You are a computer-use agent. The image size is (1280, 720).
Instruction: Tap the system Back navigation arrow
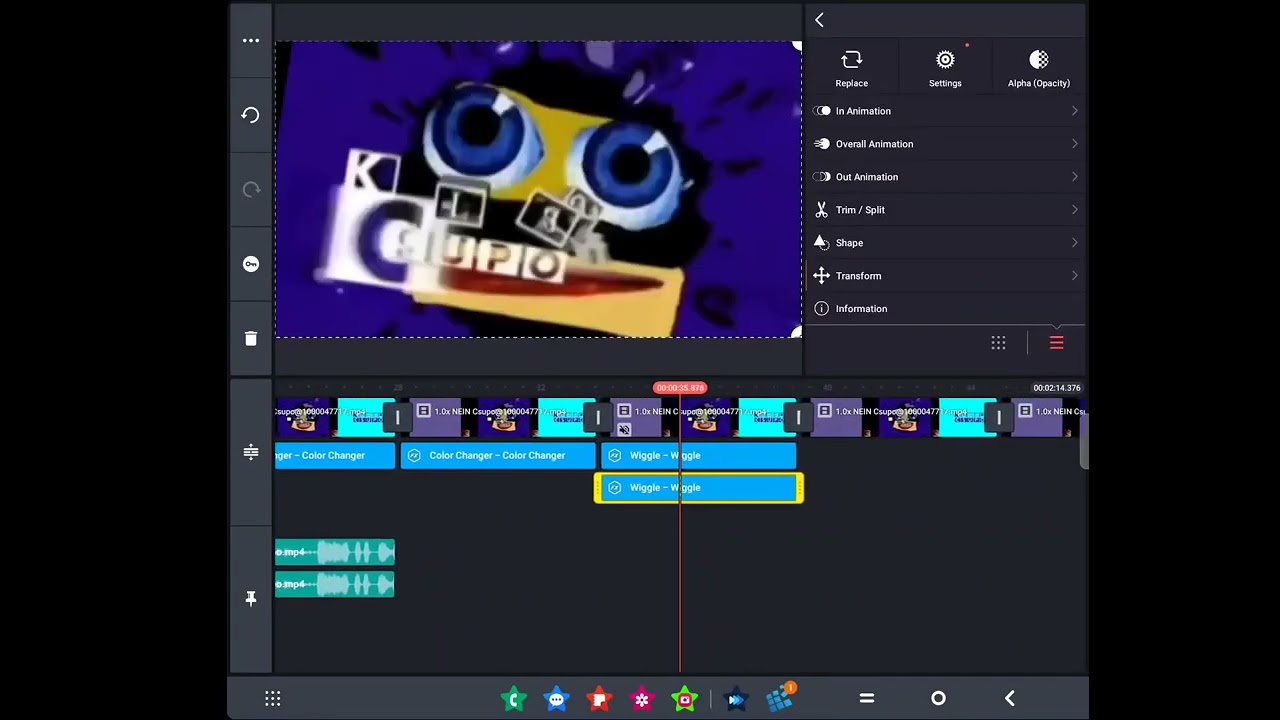(x=1010, y=699)
